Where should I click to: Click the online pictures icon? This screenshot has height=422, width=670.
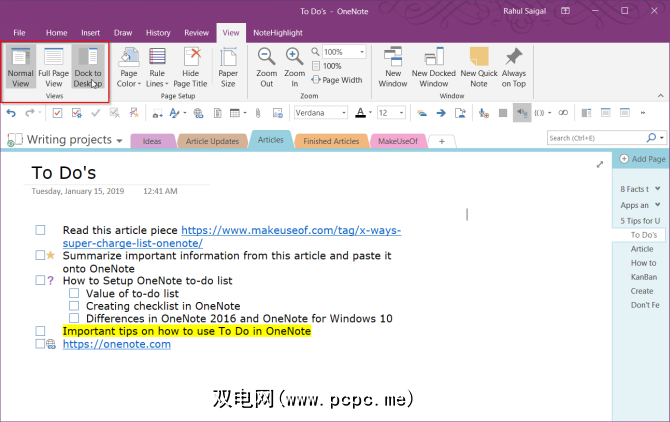pyautogui.click(x=278, y=113)
